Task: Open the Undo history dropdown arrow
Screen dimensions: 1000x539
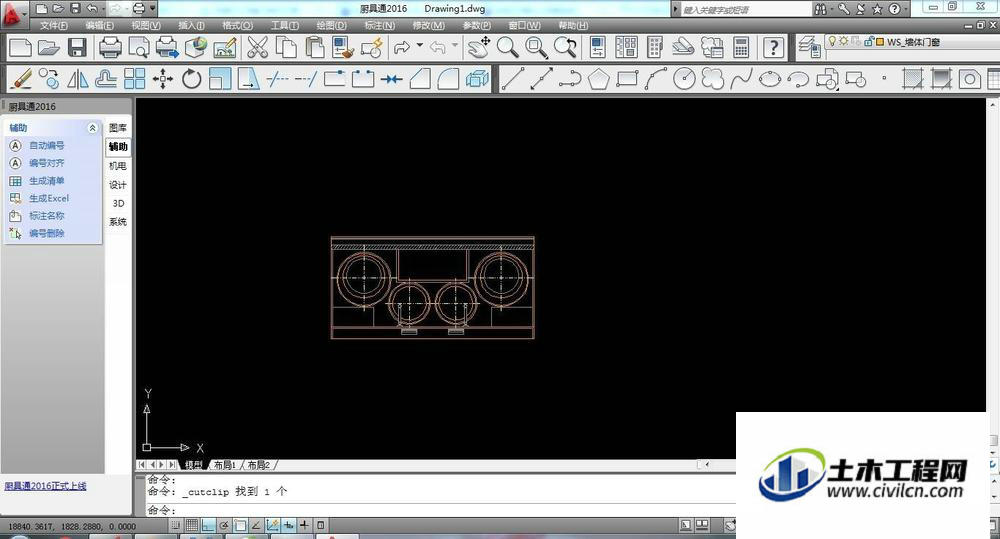Action: (x=103, y=9)
